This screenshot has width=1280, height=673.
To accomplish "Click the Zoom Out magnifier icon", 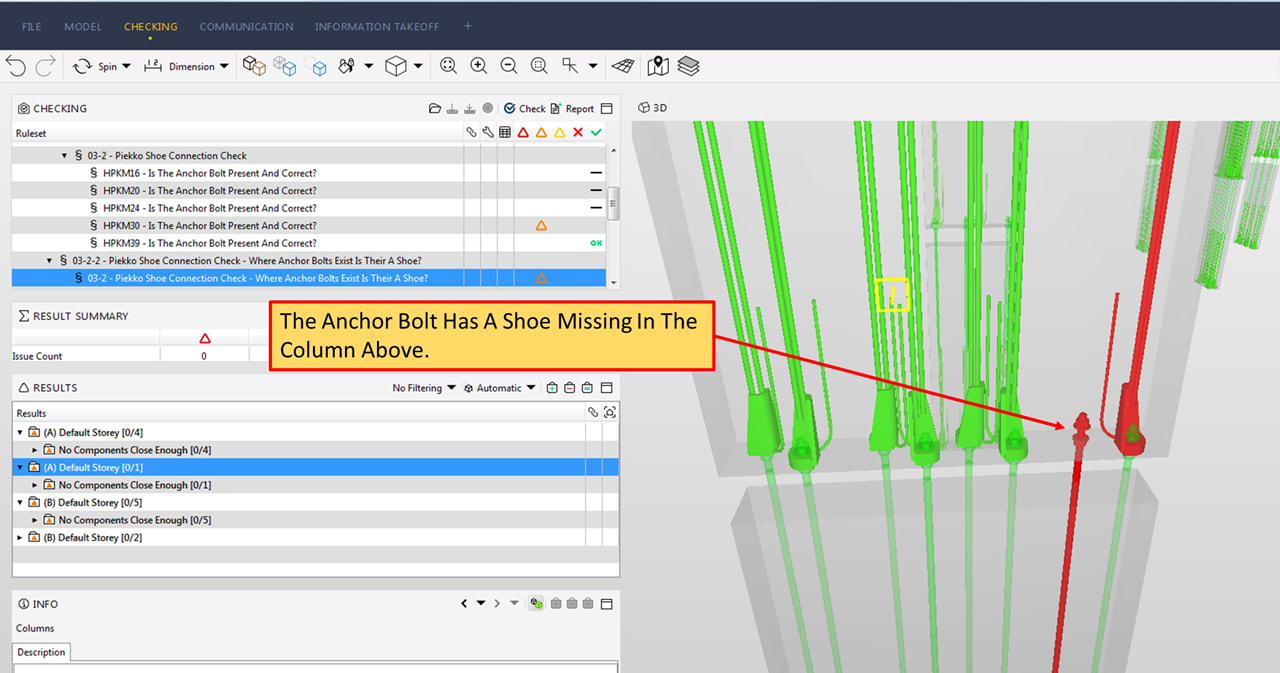I will point(509,66).
